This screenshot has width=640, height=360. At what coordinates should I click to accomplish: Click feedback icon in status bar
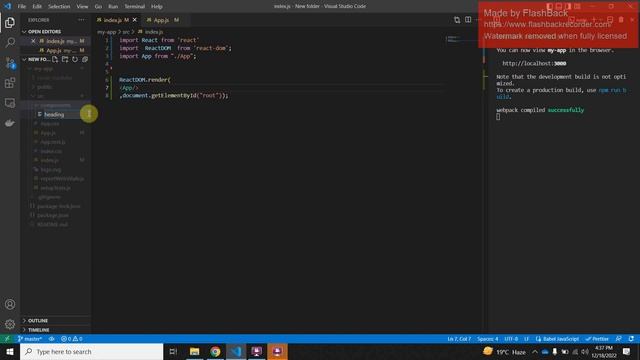[x=619, y=339]
